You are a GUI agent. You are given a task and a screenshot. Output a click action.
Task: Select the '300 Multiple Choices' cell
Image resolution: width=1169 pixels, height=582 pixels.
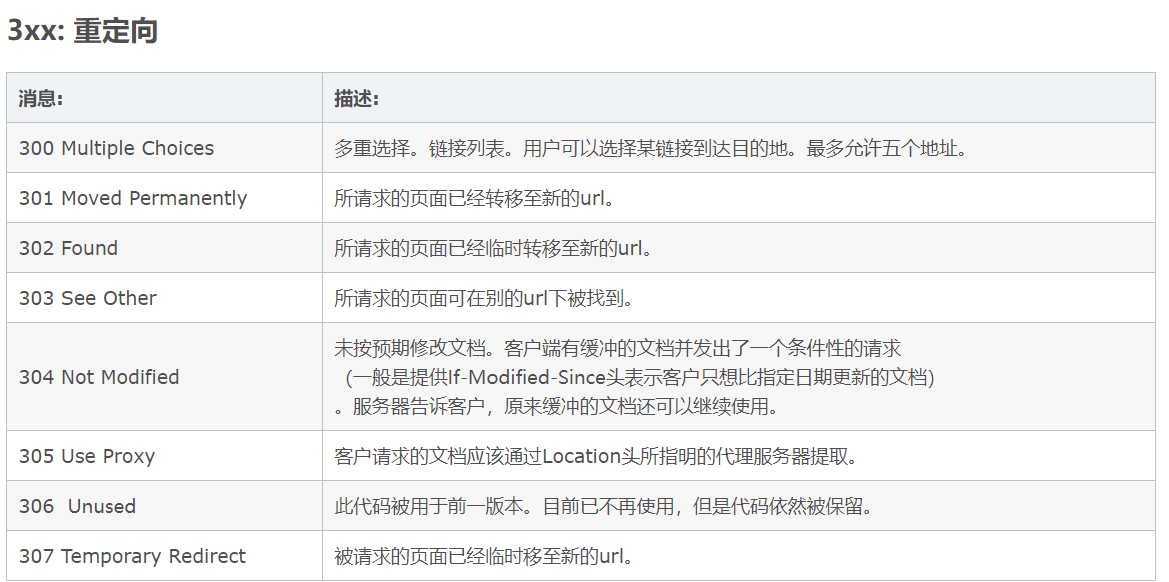164,148
